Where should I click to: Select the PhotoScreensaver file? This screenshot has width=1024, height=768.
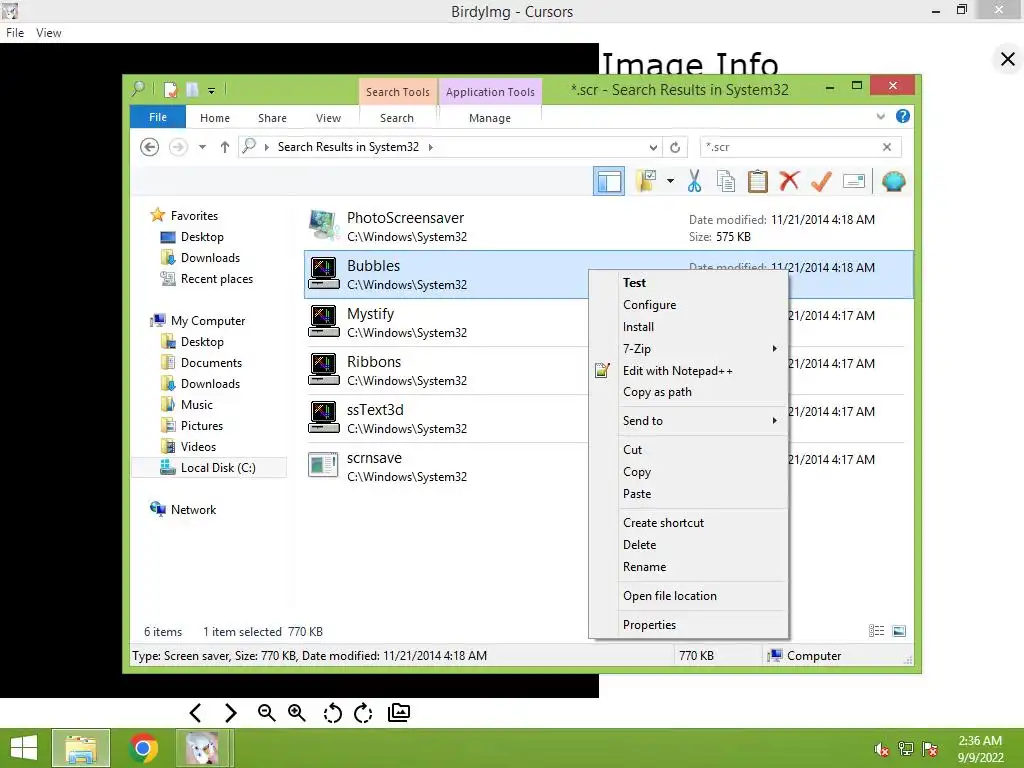pyautogui.click(x=609, y=227)
